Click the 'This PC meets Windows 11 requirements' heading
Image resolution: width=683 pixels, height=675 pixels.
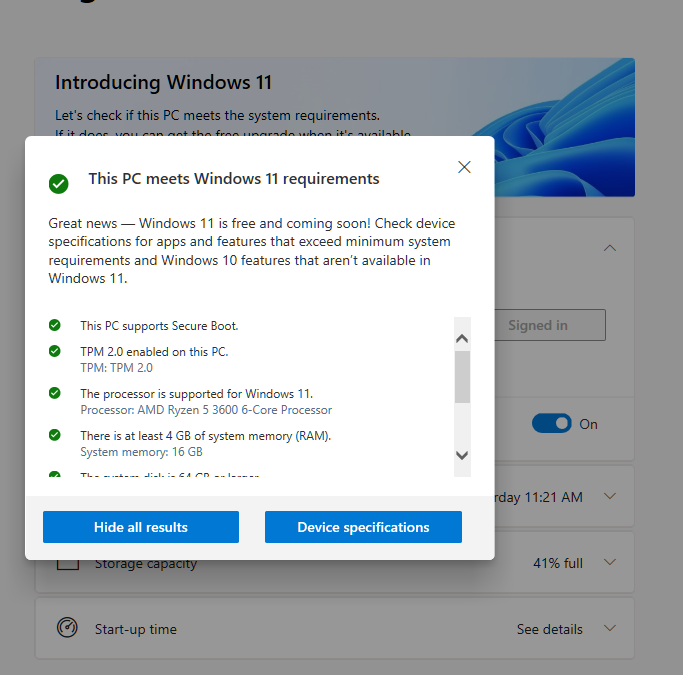(x=234, y=179)
